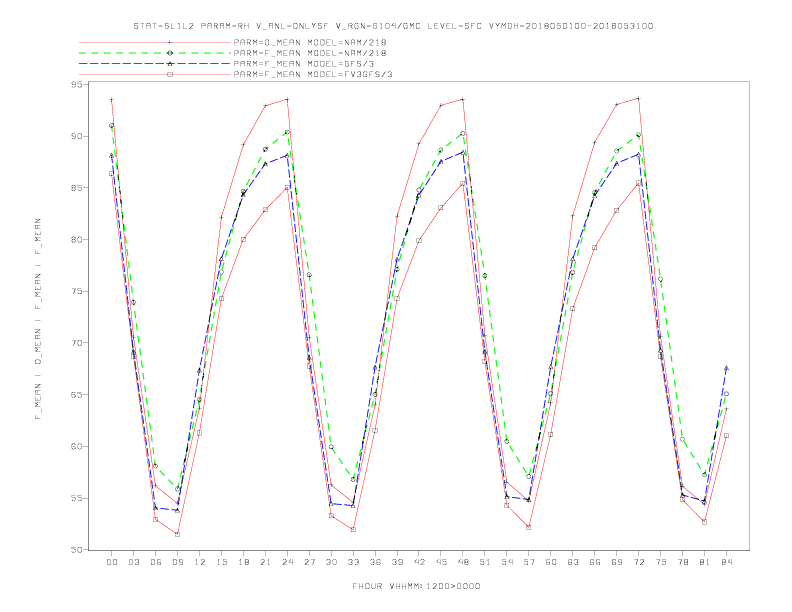
Task: Click the x-axis tick label 00
Action: pos(112,562)
